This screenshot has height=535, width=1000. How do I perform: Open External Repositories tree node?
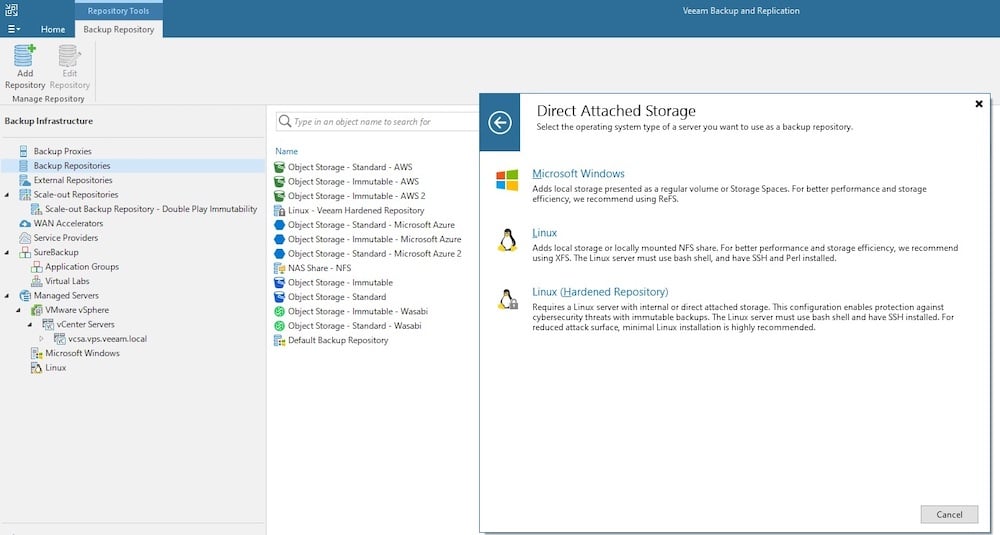click(73, 180)
